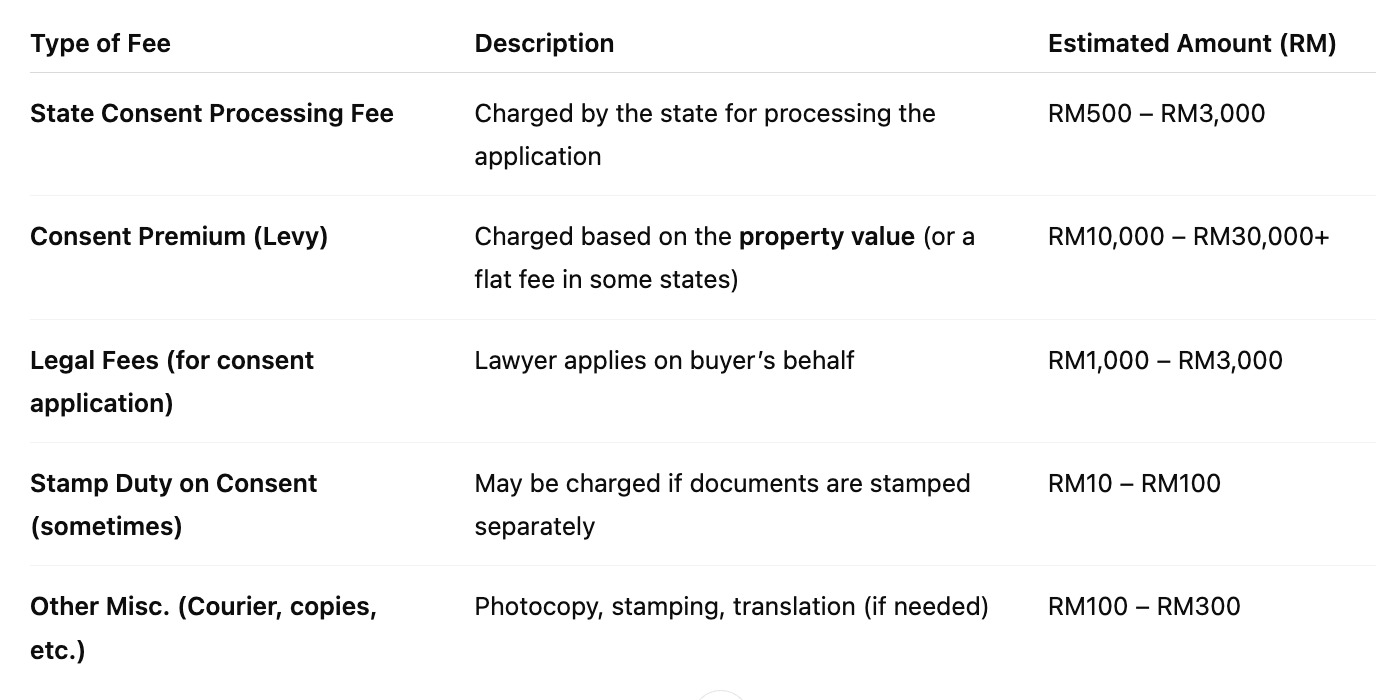Image resolution: width=1376 pixels, height=700 pixels.
Task: Select the 'Legal Fees (for consent application)' cell
Action: pyautogui.click(x=172, y=382)
